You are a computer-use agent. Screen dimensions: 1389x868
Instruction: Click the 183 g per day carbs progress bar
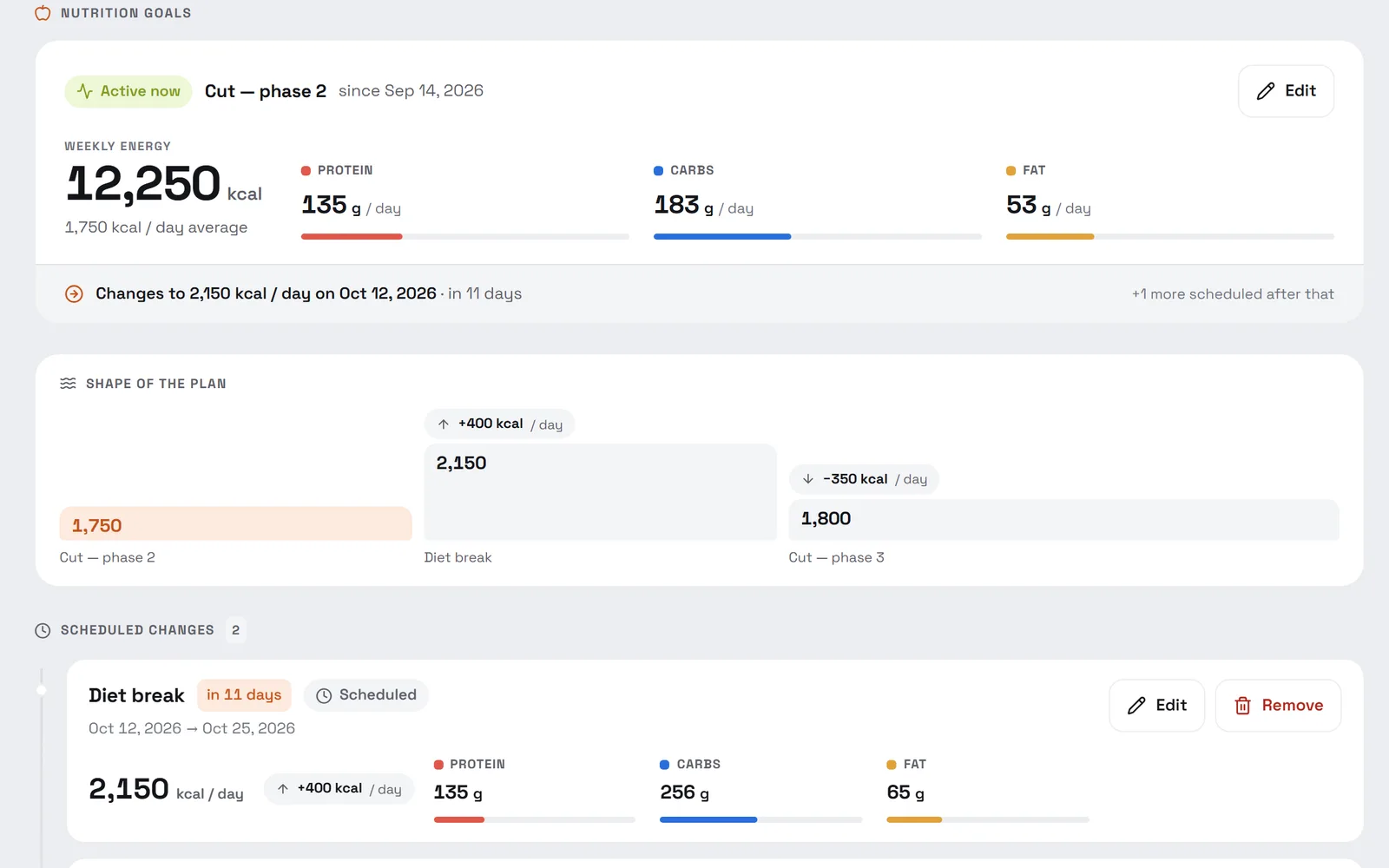[x=817, y=236]
